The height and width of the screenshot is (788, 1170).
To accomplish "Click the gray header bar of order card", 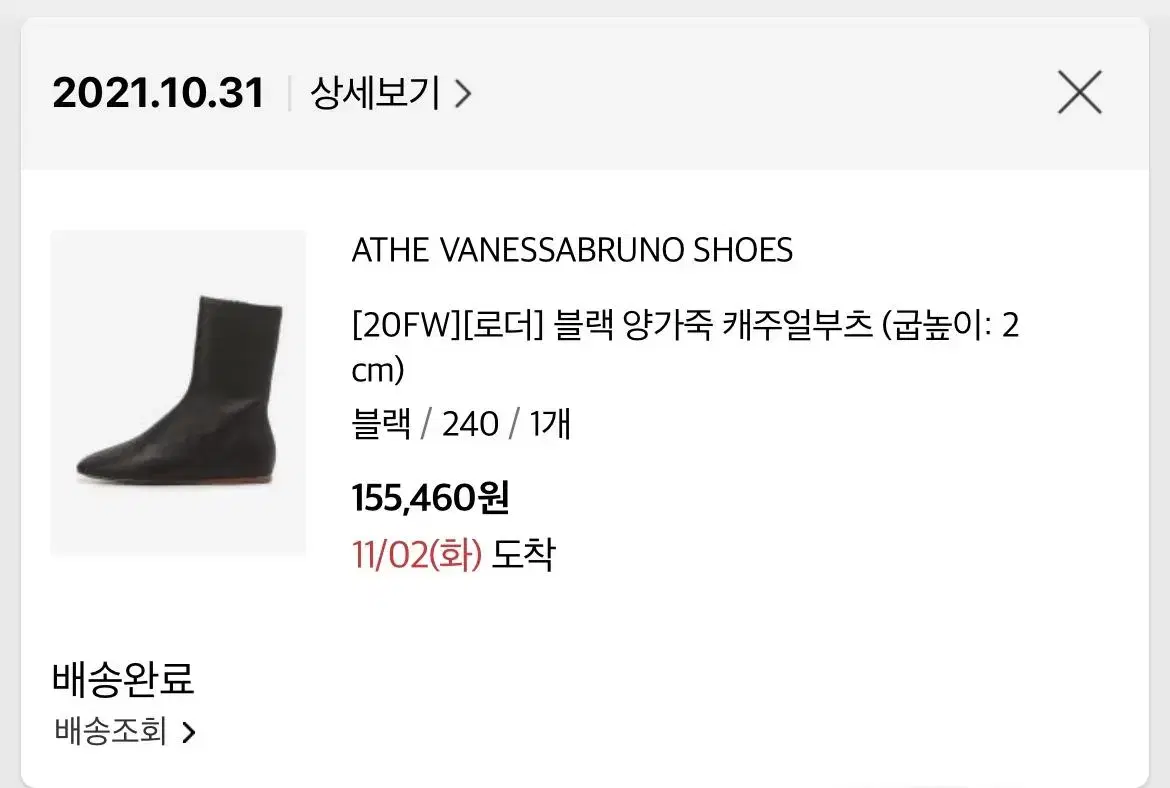I will (585, 93).
